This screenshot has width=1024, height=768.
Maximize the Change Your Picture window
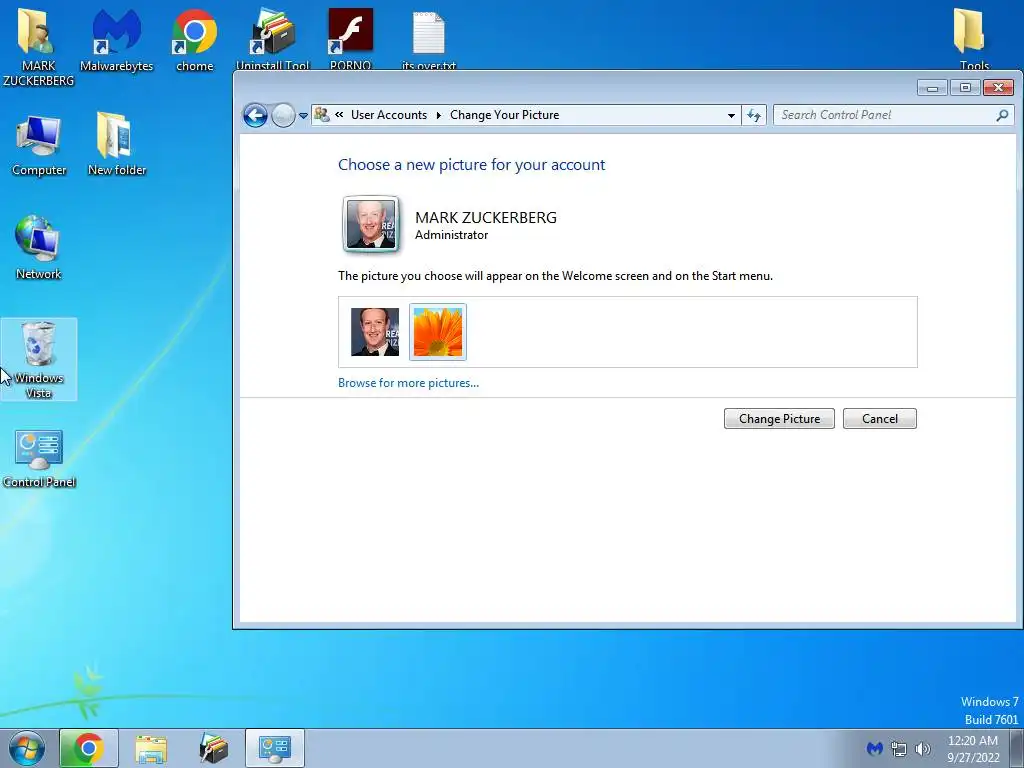[965, 88]
